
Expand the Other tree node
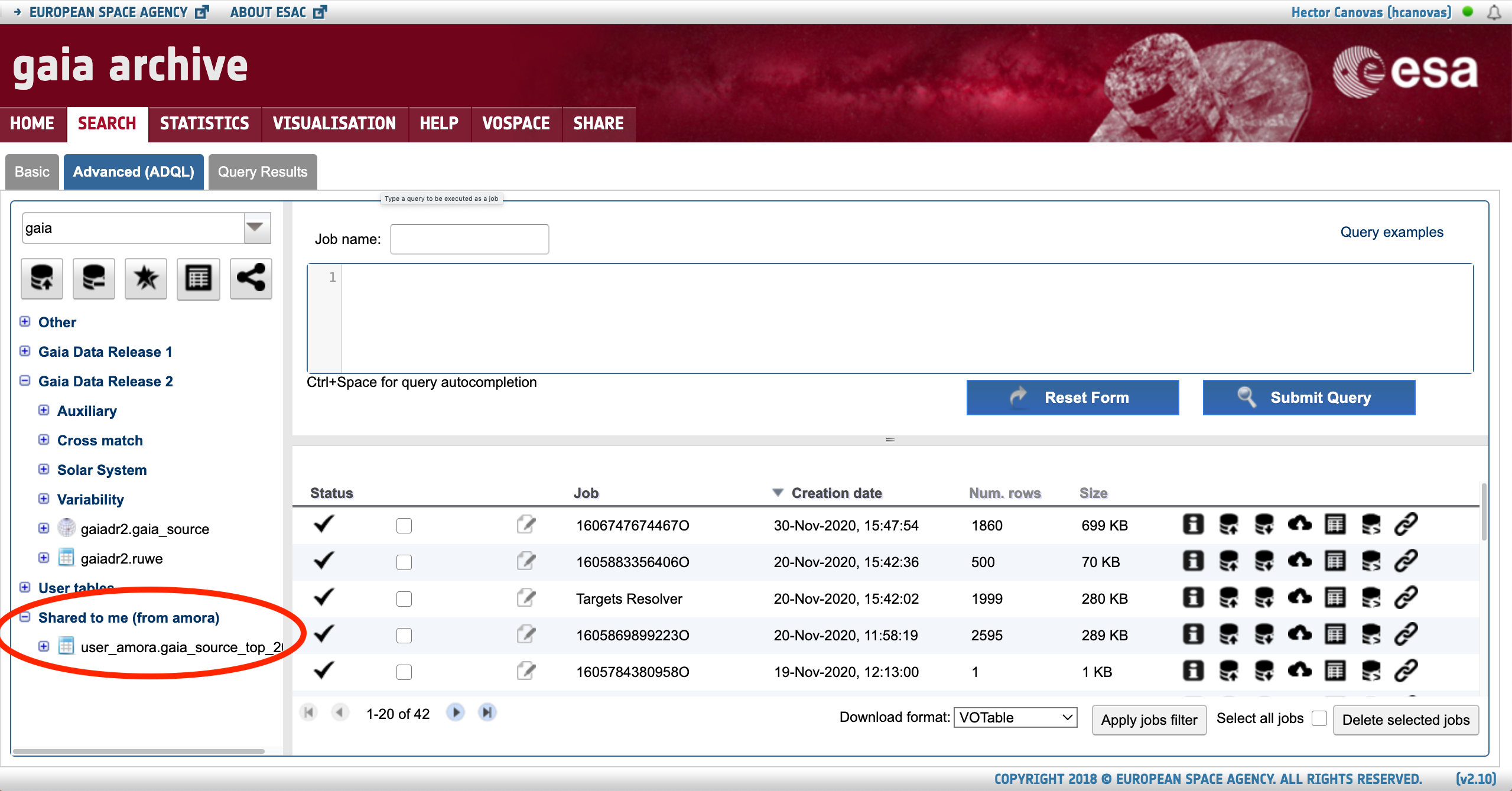tap(25, 321)
